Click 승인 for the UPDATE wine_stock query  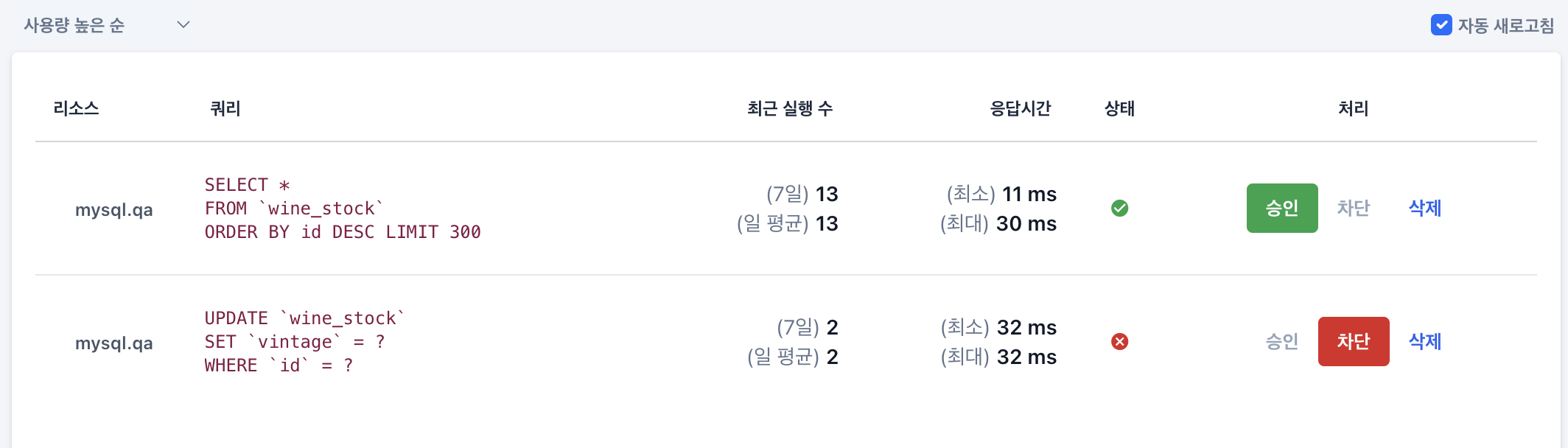1282,342
